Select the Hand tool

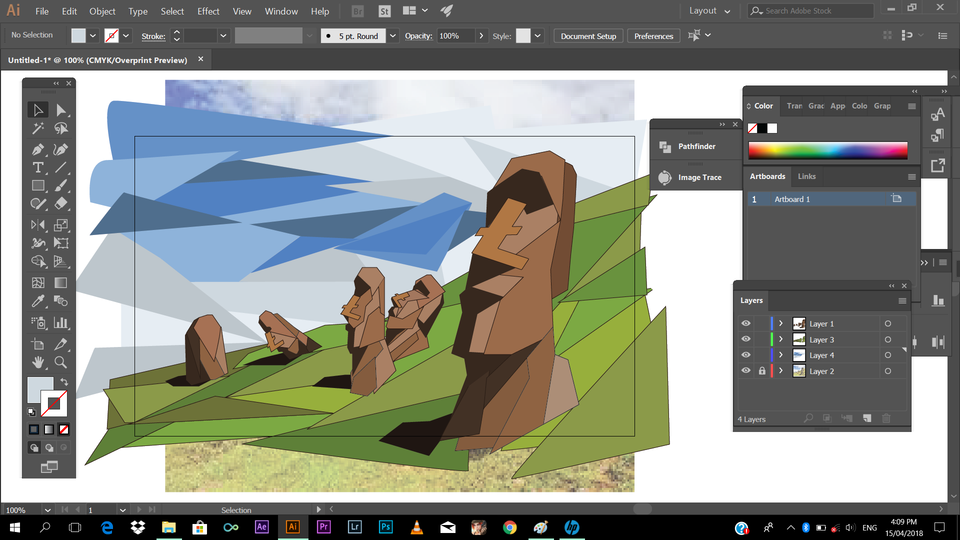pyautogui.click(x=38, y=362)
